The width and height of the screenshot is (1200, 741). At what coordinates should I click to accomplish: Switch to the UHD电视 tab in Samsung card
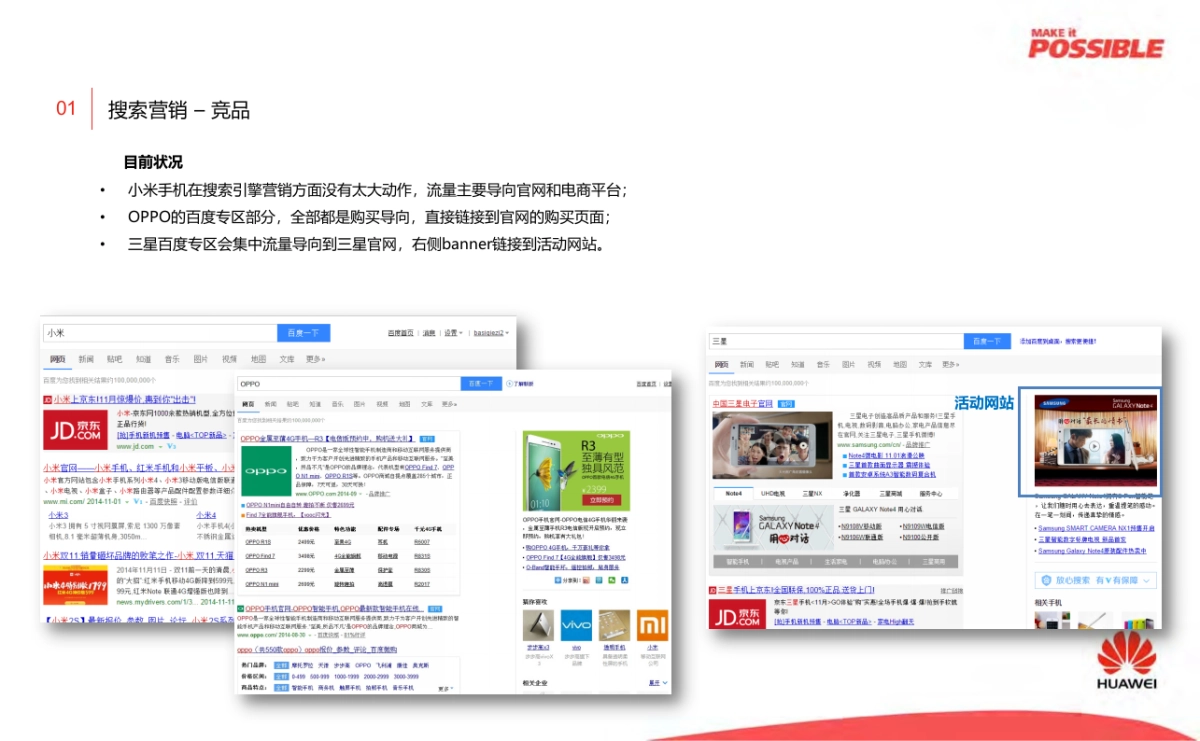click(x=771, y=493)
